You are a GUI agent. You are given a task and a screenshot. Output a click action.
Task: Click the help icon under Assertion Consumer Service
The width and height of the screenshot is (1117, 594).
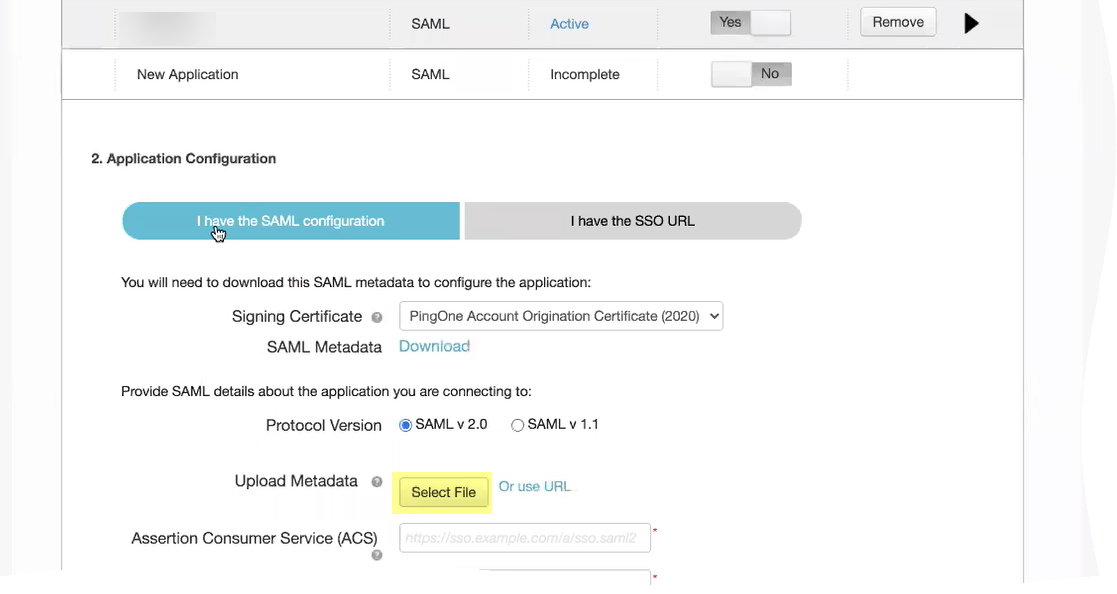coord(377,555)
